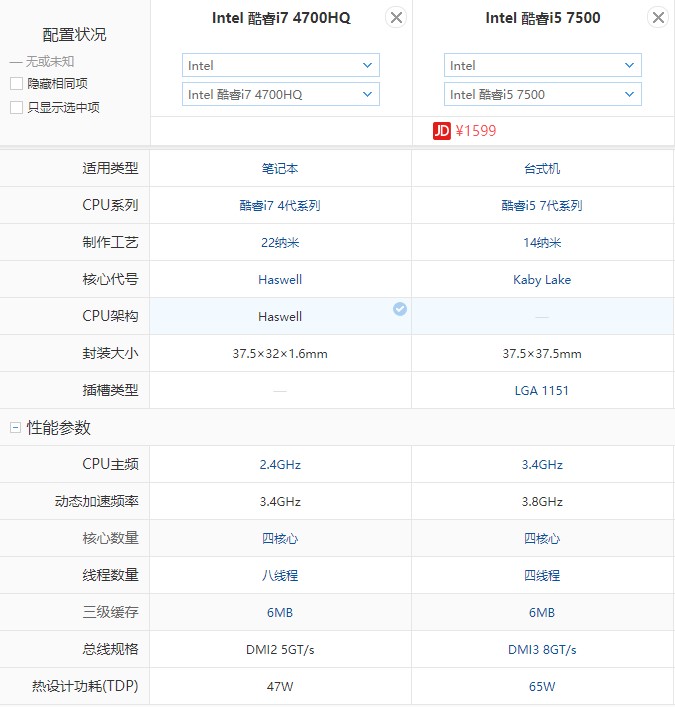Enable 隐藏相同项 checkbox
Screen dimensions: 675x707
tap(16, 83)
